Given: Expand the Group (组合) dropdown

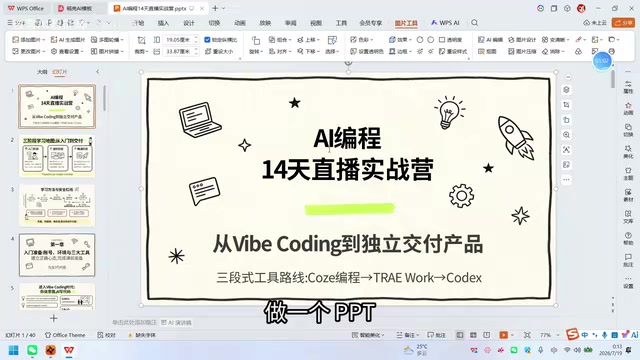Looking at the screenshot, I should (x=290, y=40).
